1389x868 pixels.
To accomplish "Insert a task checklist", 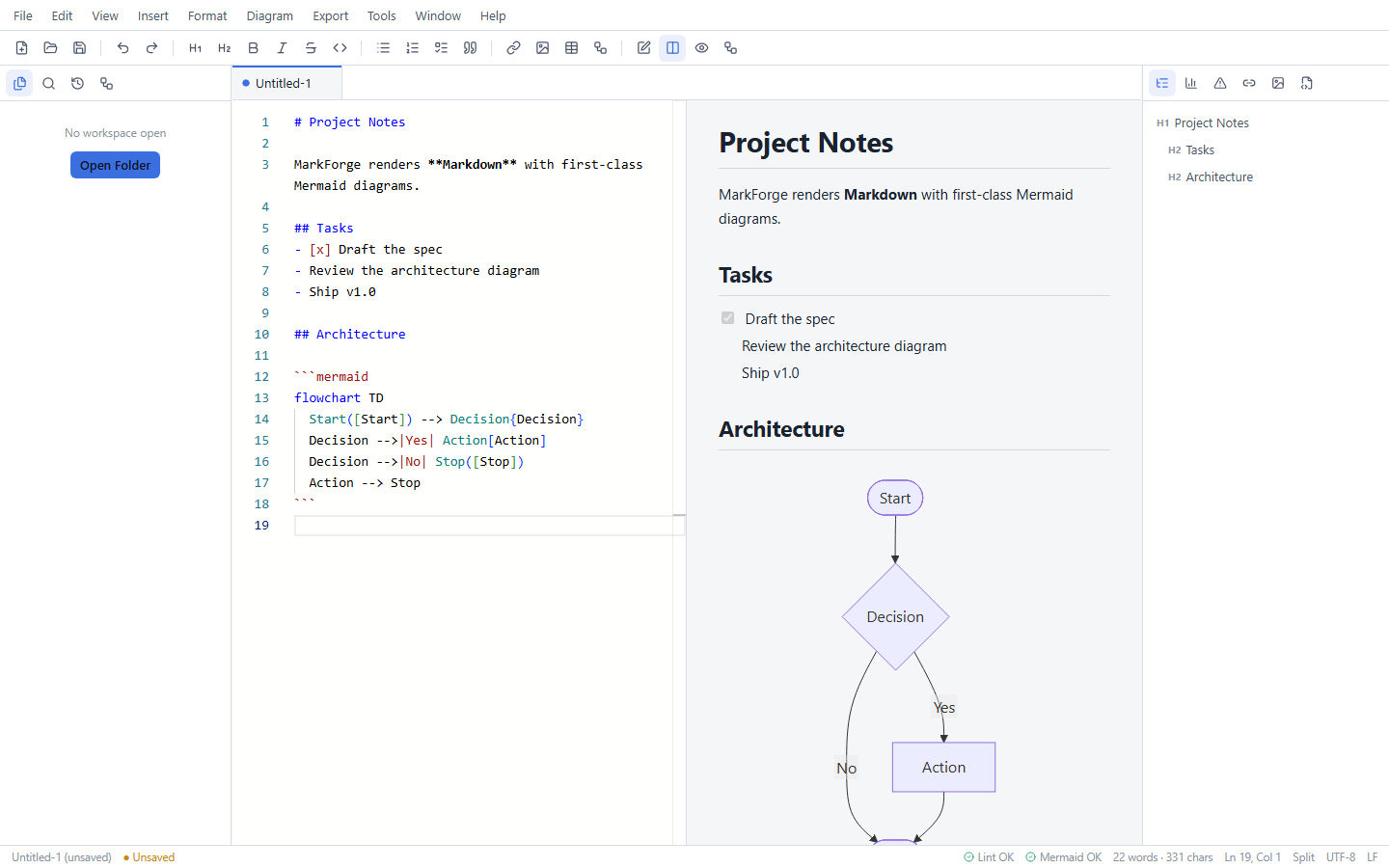I will click(x=442, y=48).
